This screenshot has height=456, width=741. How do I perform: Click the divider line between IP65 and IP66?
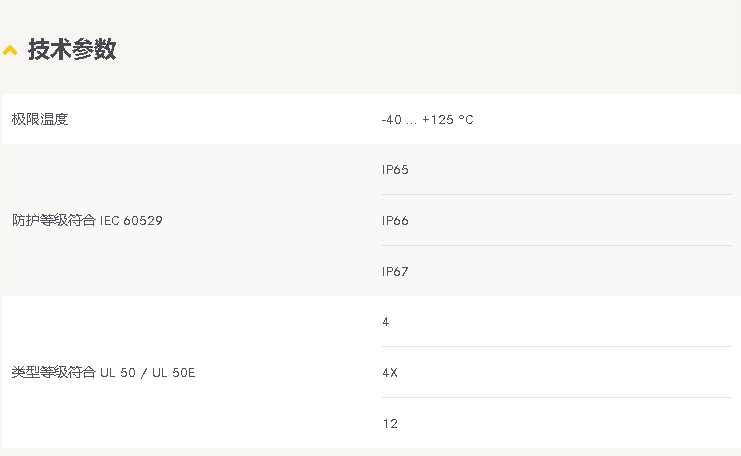coord(556,195)
